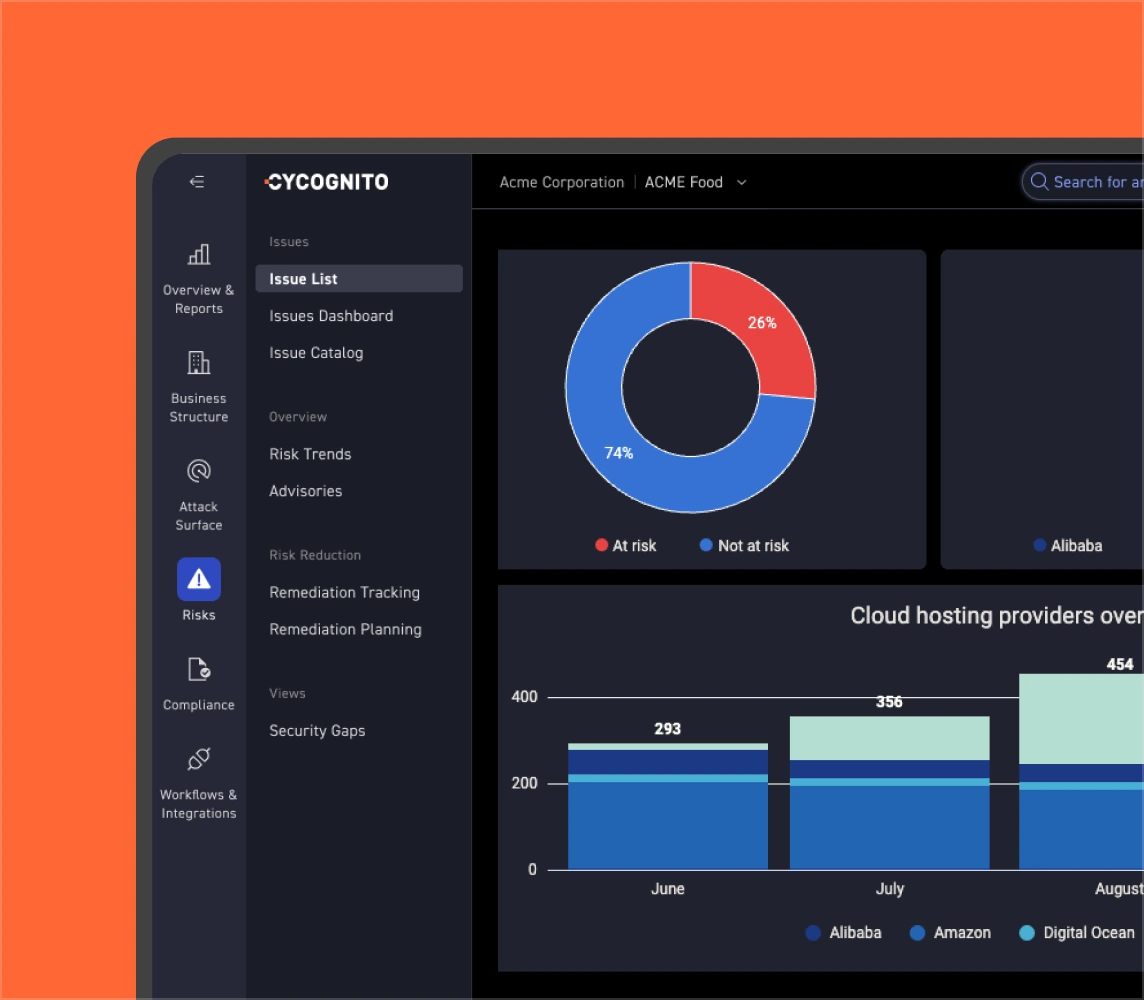This screenshot has height=1000, width=1144.
Task: Open the Risk Trends page
Action: click(x=310, y=454)
